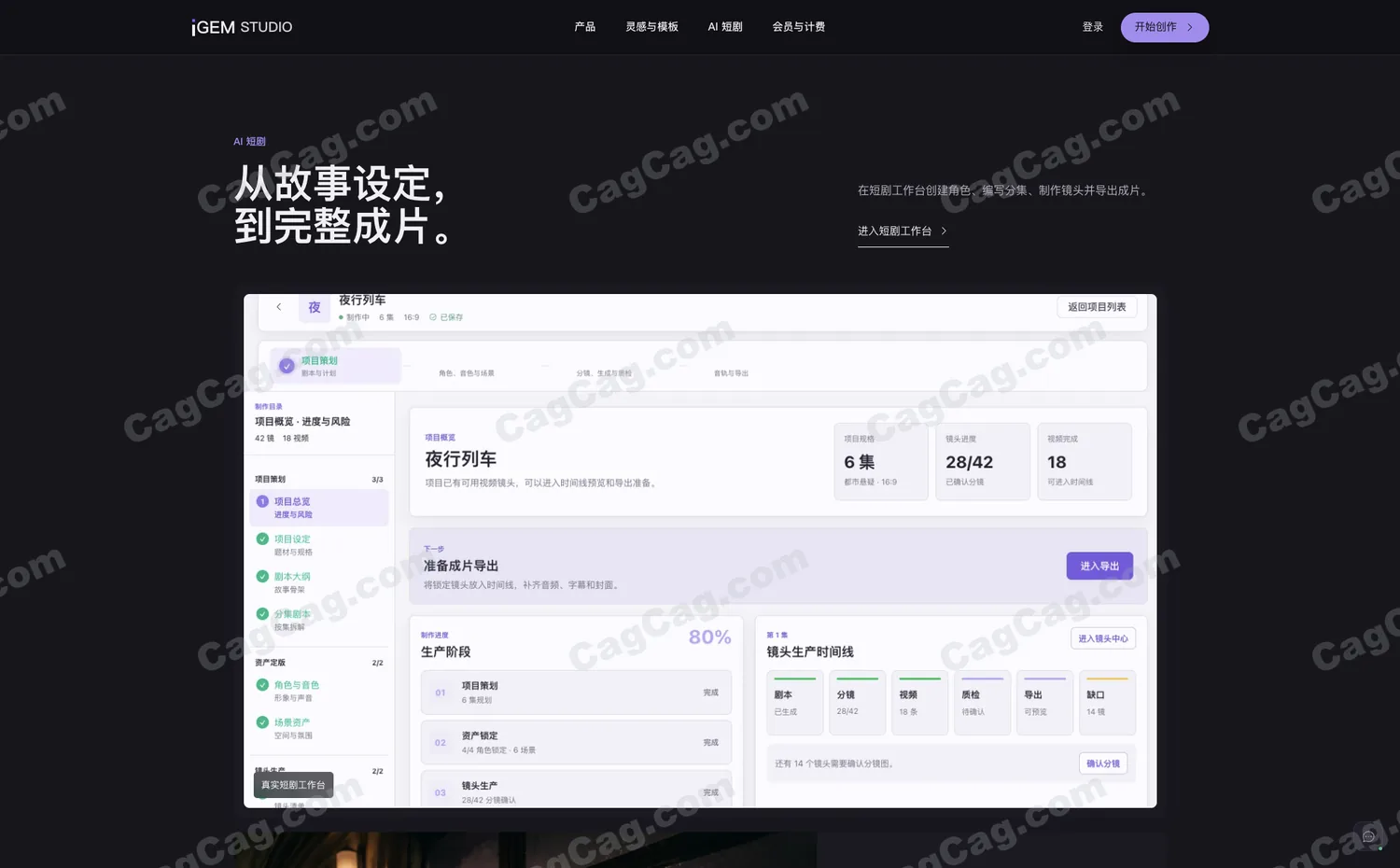Click the green check next to 角色与音色

coord(262,684)
